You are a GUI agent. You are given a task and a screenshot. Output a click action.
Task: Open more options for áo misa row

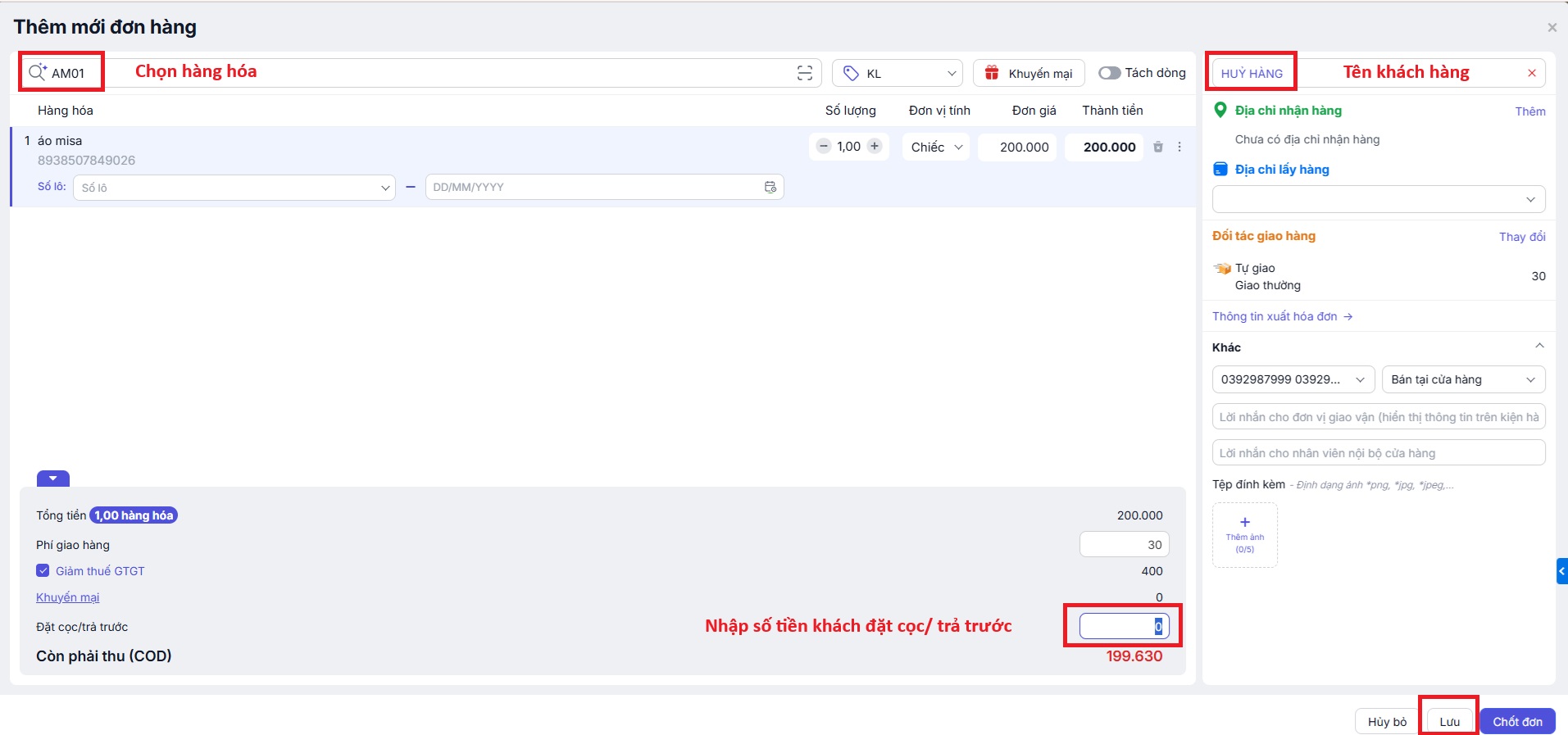[x=1179, y=147]
